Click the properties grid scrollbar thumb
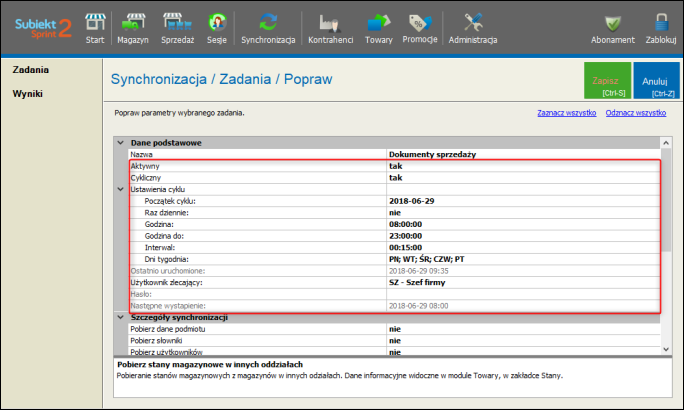This screenshot has width=684, height=410. click(666, 200)
